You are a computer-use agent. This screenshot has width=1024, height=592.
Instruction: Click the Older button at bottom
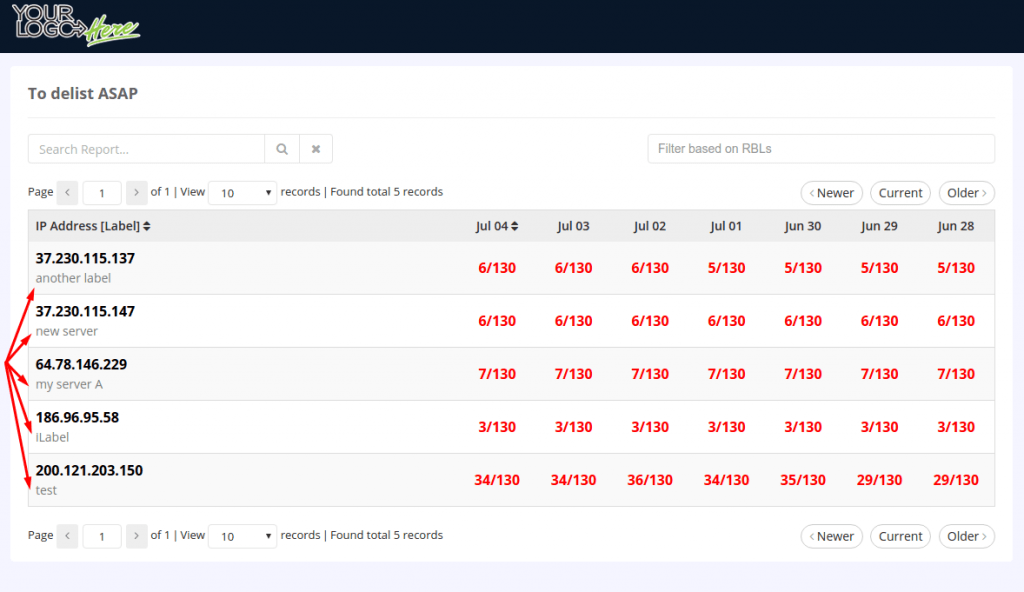click(x=965, y=536)
